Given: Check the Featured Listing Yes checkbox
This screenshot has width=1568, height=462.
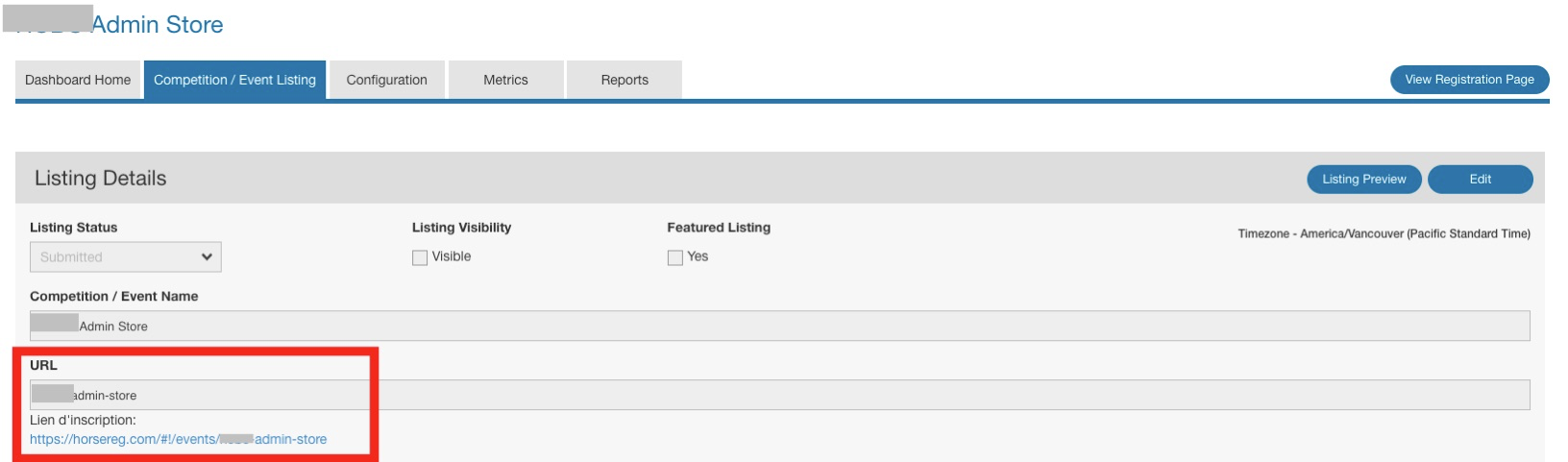Looking at the screenshot, I should (x=675, y=257).
